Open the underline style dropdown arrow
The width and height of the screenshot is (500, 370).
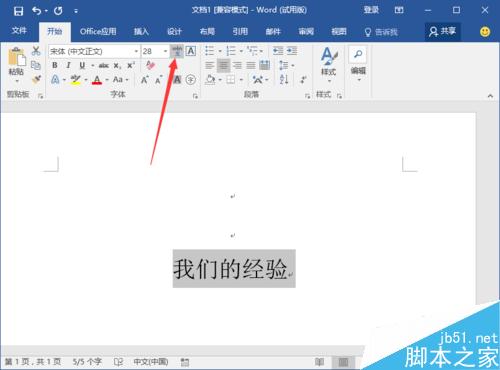pyautogui.click(x=92, y=66)
